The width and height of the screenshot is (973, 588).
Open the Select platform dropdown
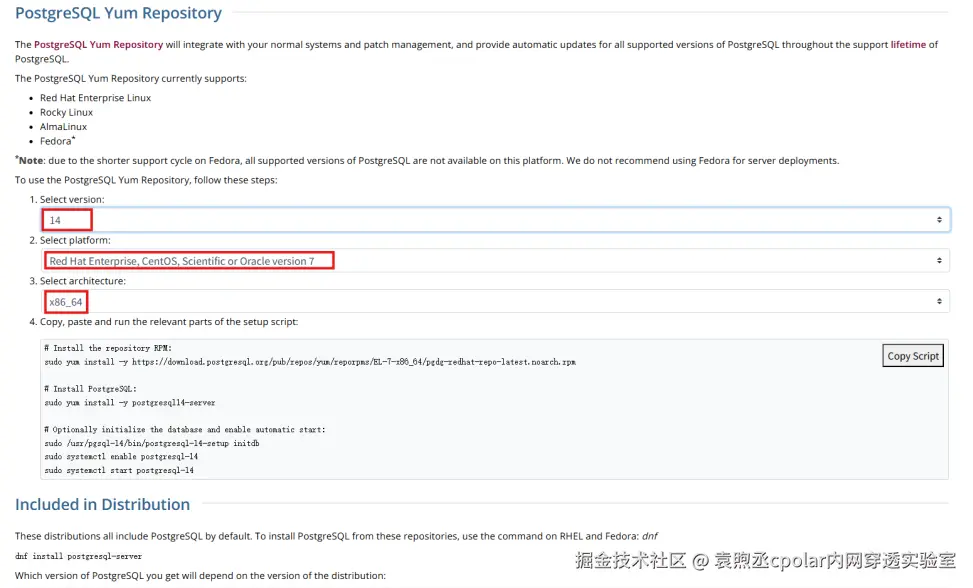(x=495, y=261)
